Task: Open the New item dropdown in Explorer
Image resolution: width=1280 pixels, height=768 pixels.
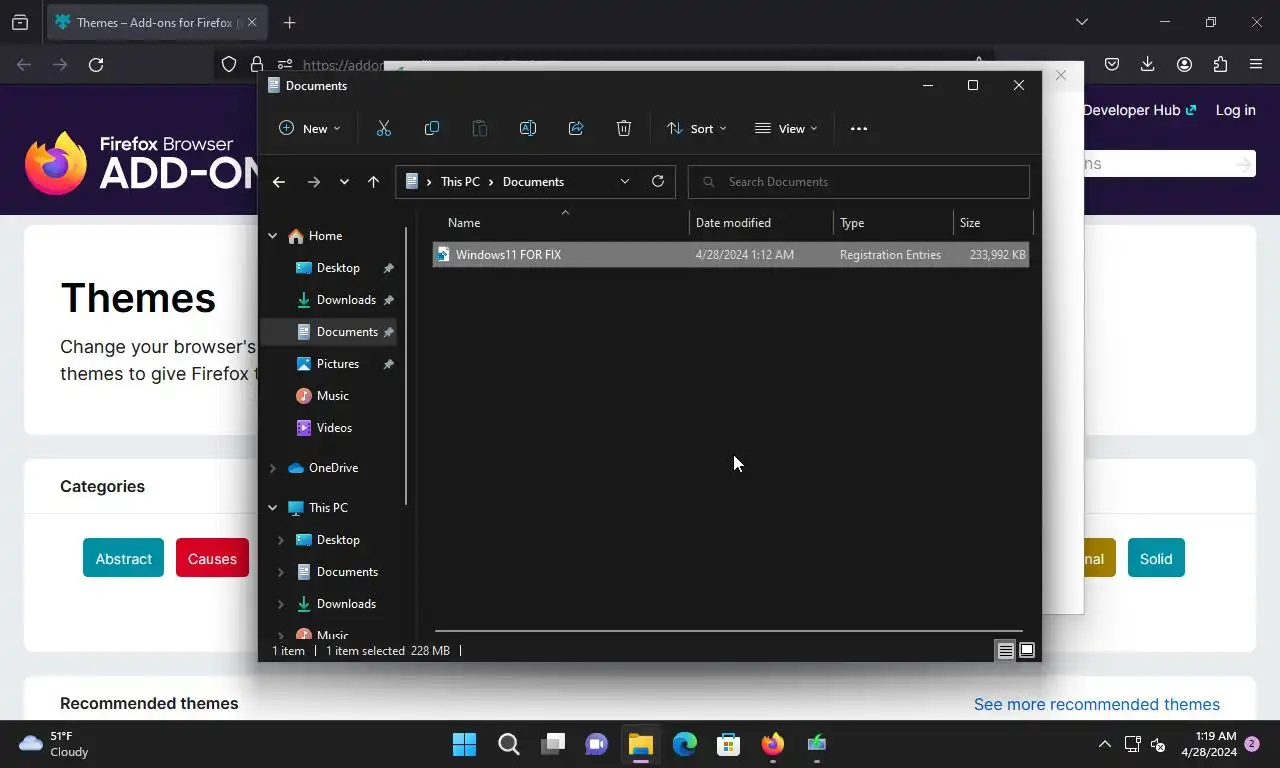Action: pyautogui.click(x=310, y=128)
